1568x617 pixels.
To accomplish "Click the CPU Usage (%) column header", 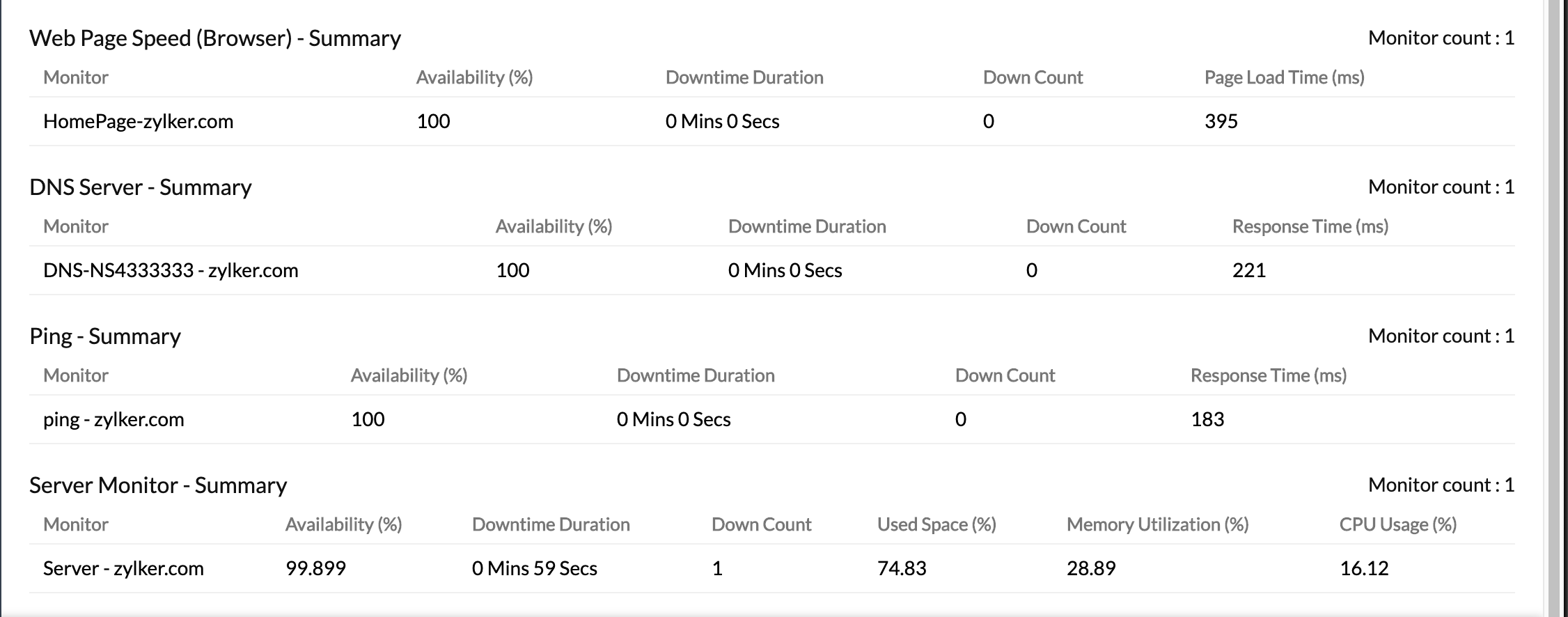I will tap(1397, 524).
